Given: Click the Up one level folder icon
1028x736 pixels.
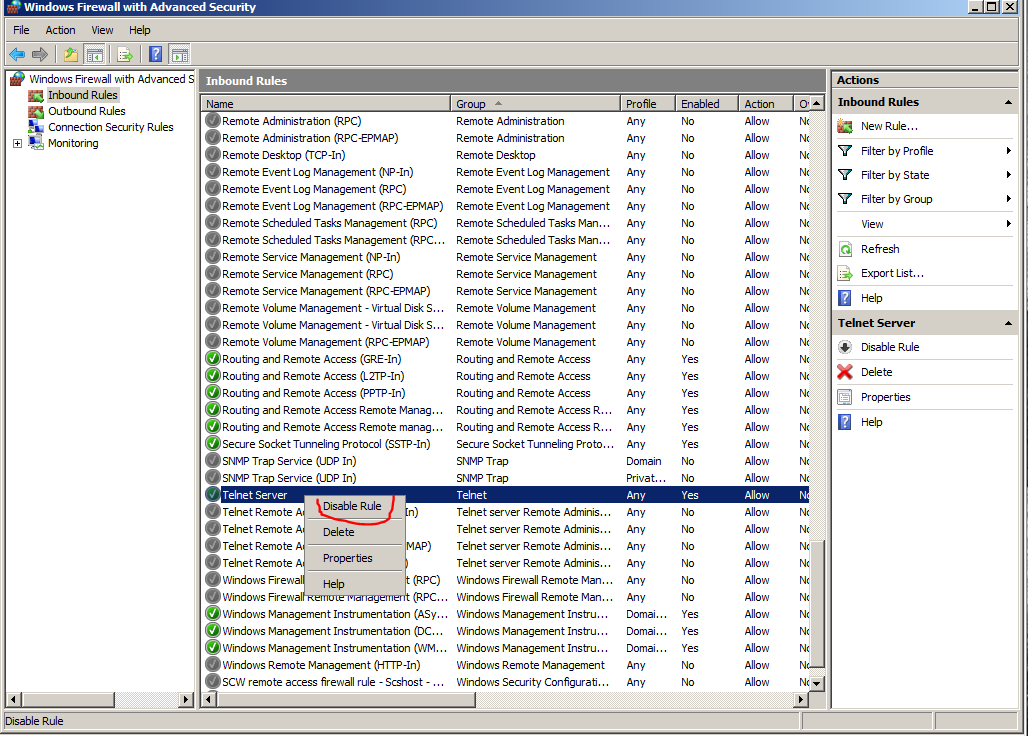Looking at the screenshot, I should 71,54.
